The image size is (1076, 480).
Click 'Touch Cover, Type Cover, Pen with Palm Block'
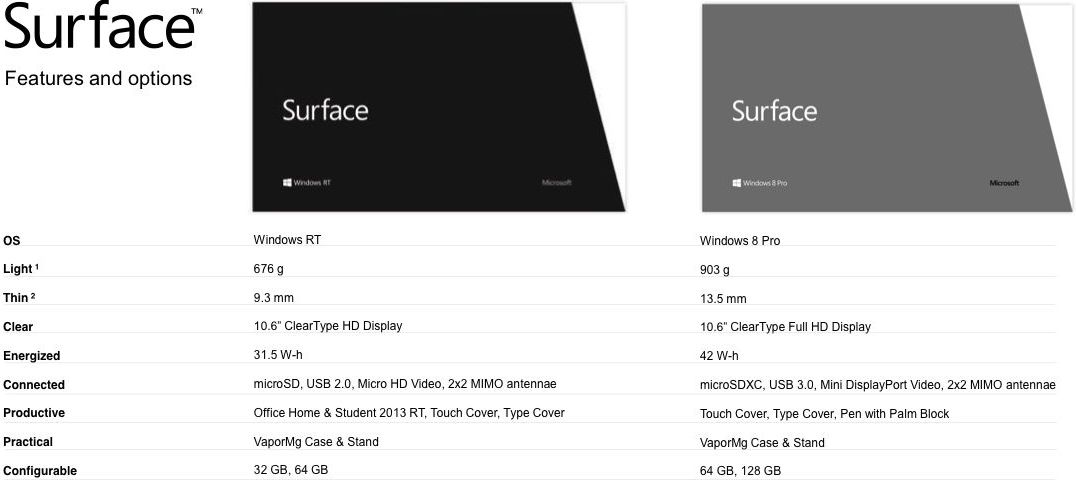(x=825, y=413)
